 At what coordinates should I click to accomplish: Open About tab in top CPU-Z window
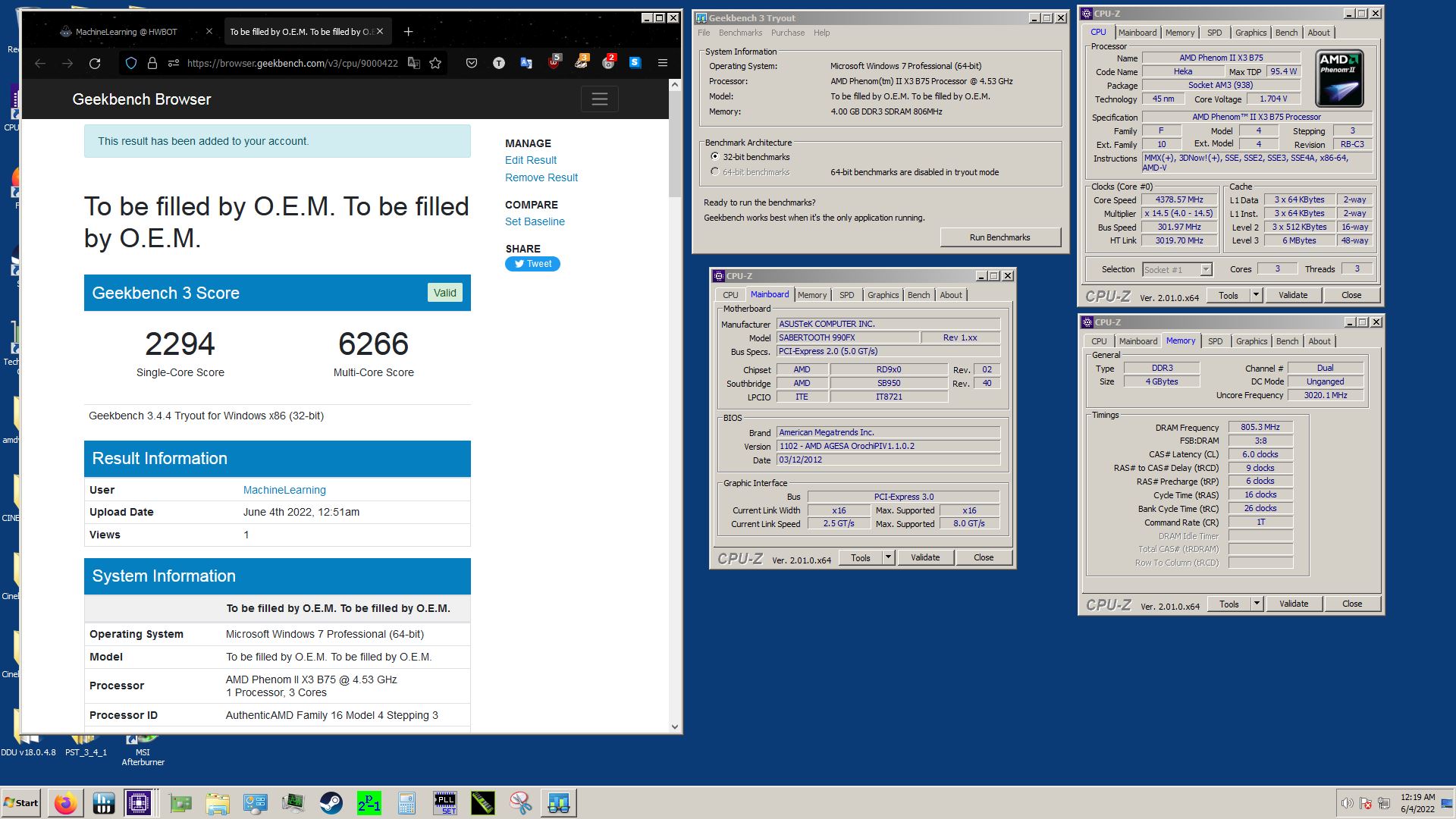(1319, 33)
